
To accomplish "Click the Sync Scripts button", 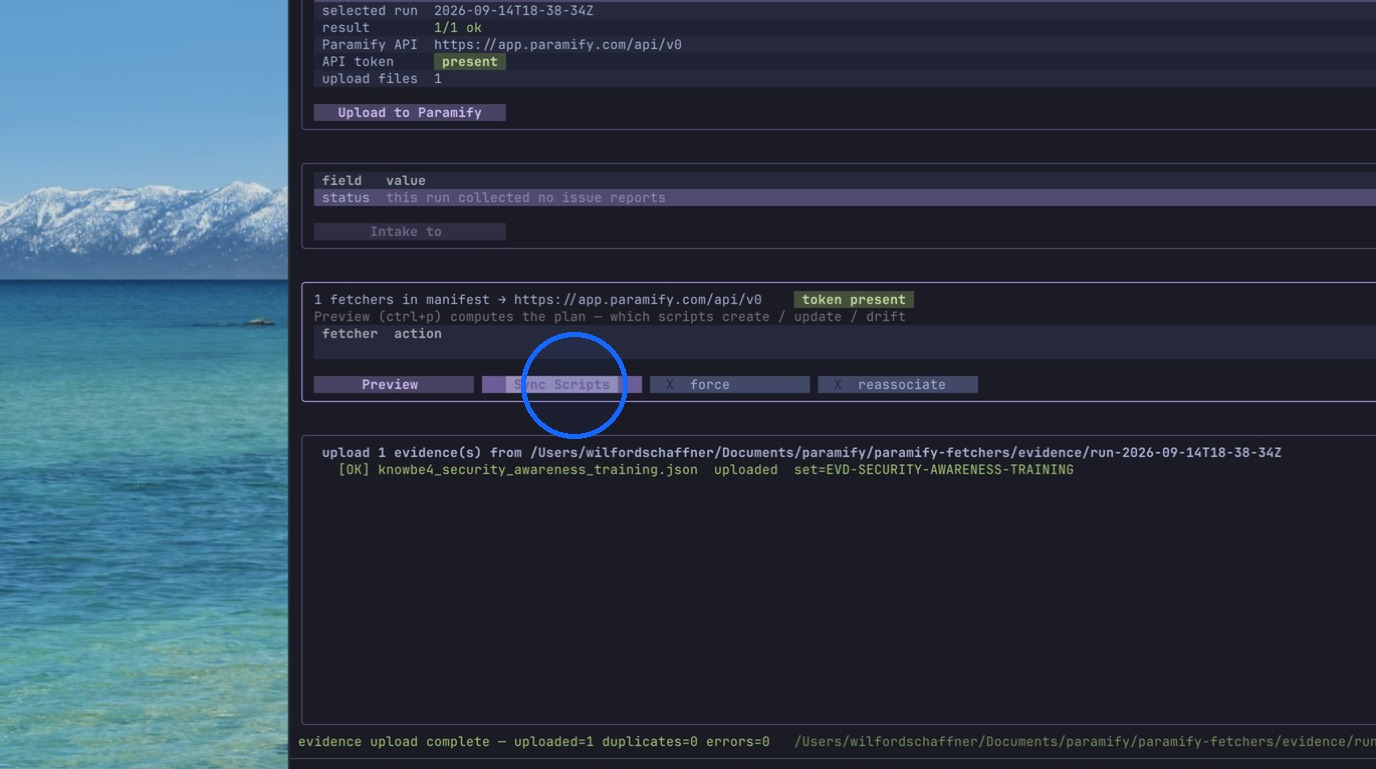I will [562, 385].
